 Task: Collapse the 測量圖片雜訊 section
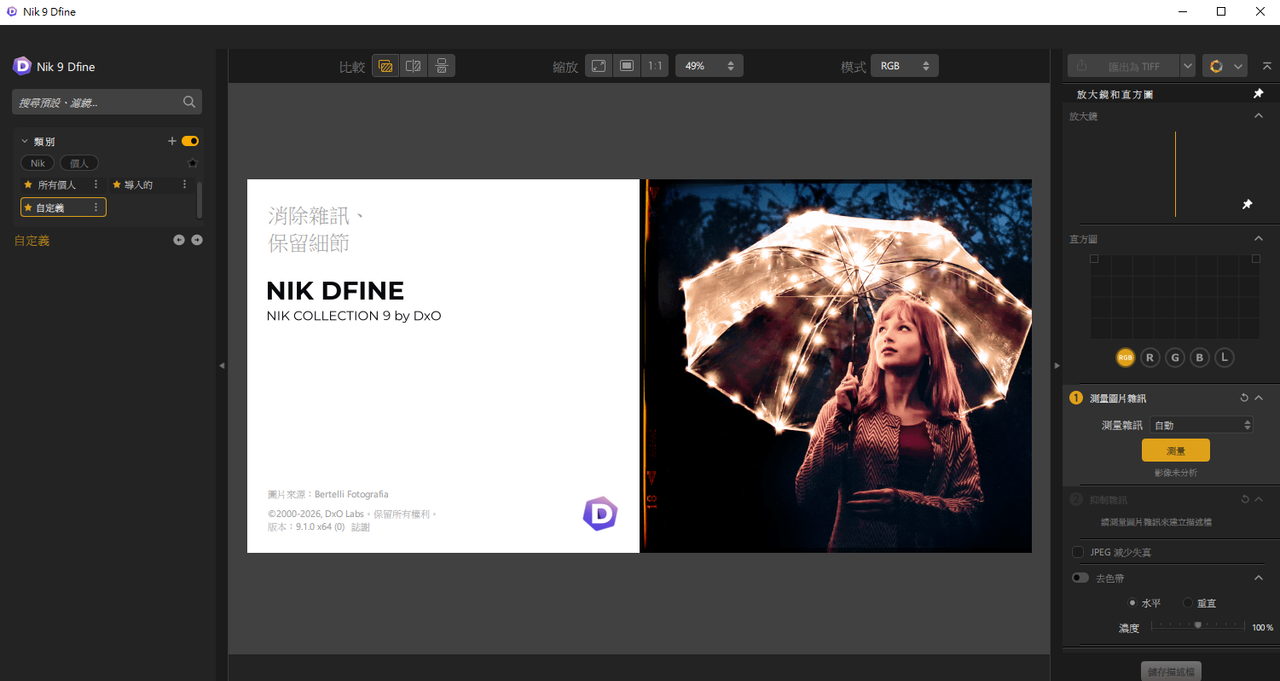[x=1259, y=398]
